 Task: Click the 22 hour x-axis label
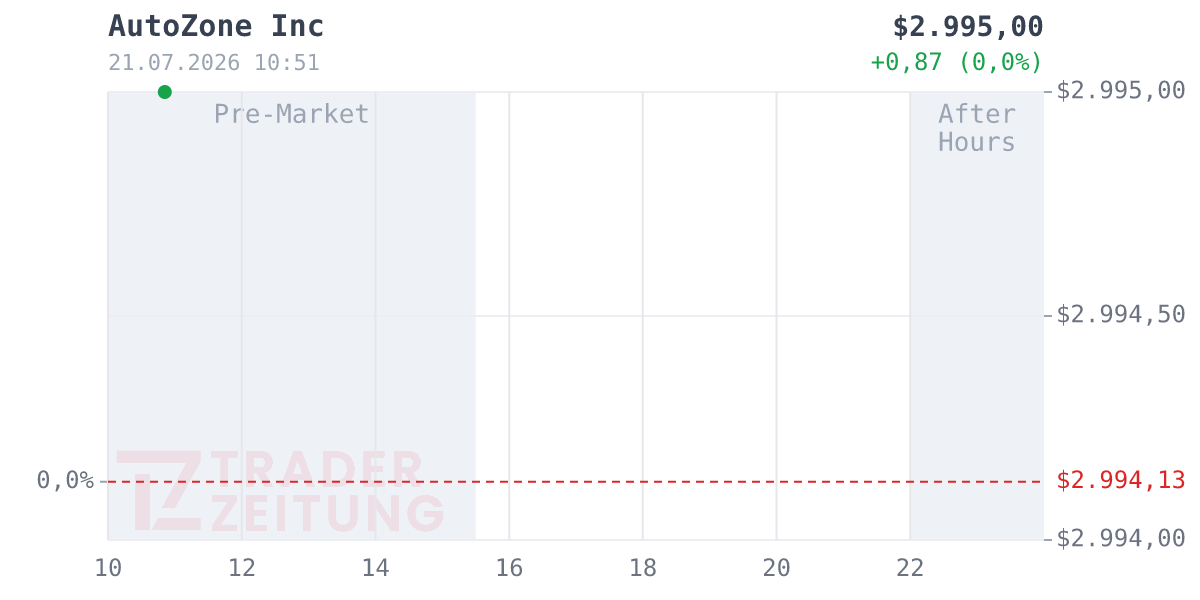(x=910, y=568)
